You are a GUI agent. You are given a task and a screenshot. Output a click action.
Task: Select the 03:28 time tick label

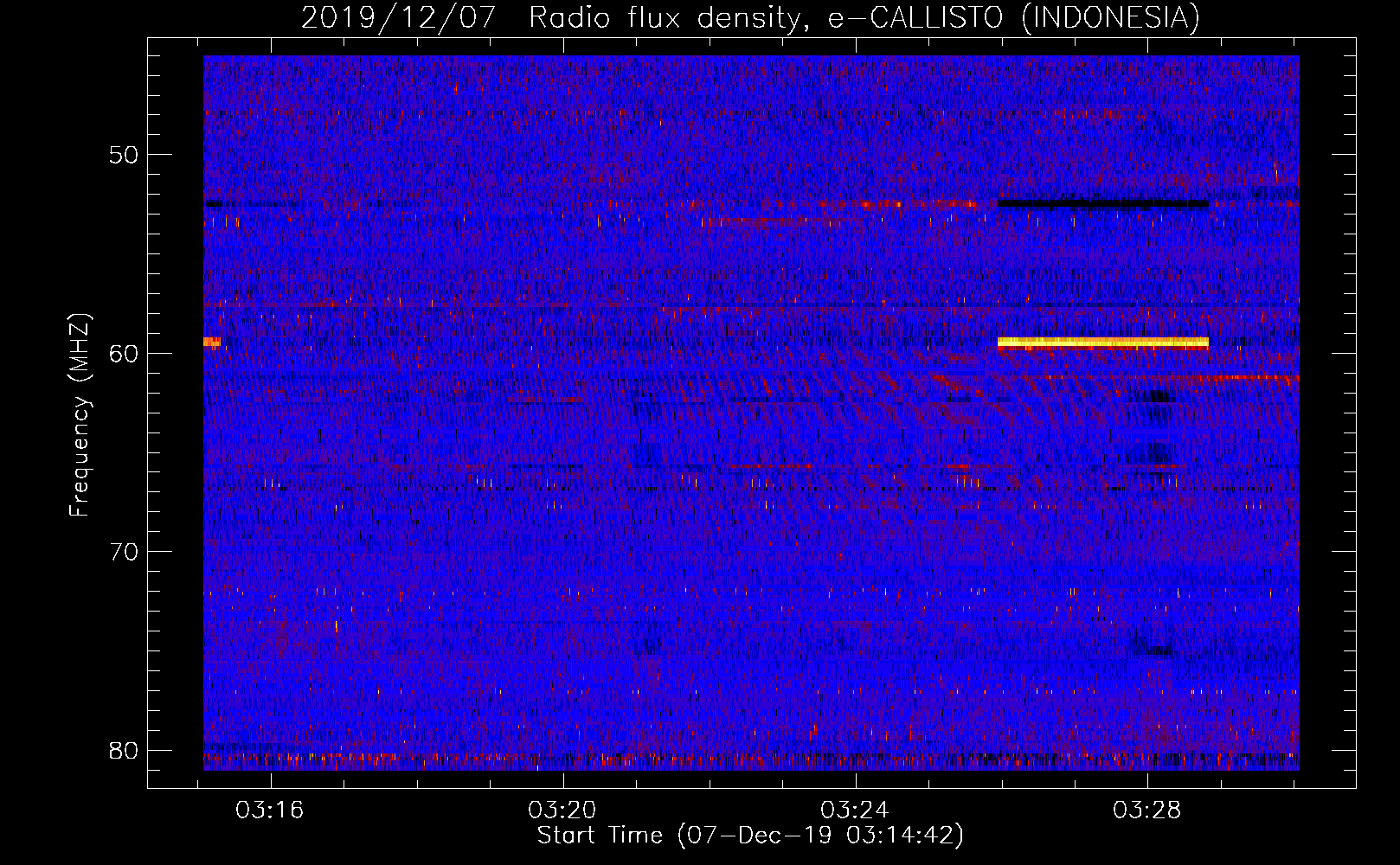point(1147,811)
